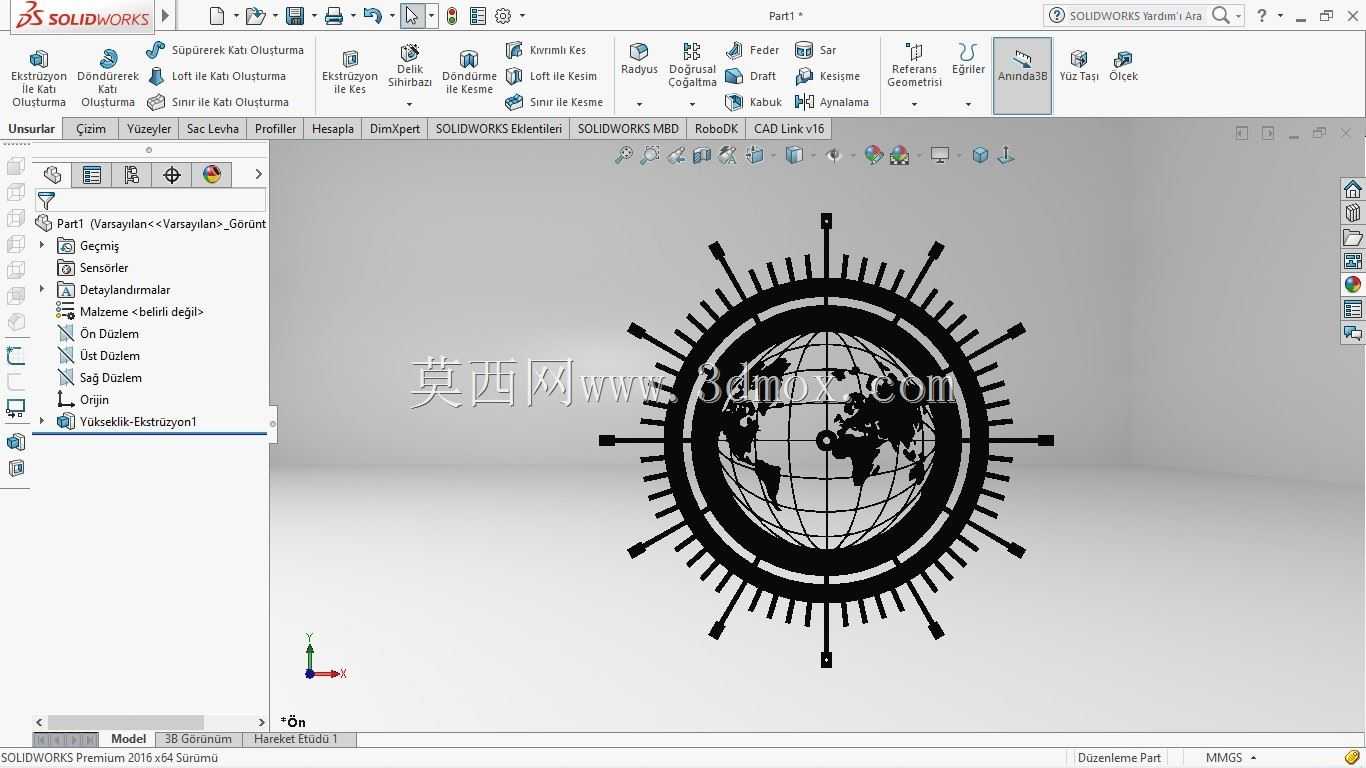Open Referans Geometrisi tool
This screenshot has height=768, width=1366.
(x=914, y=66)
